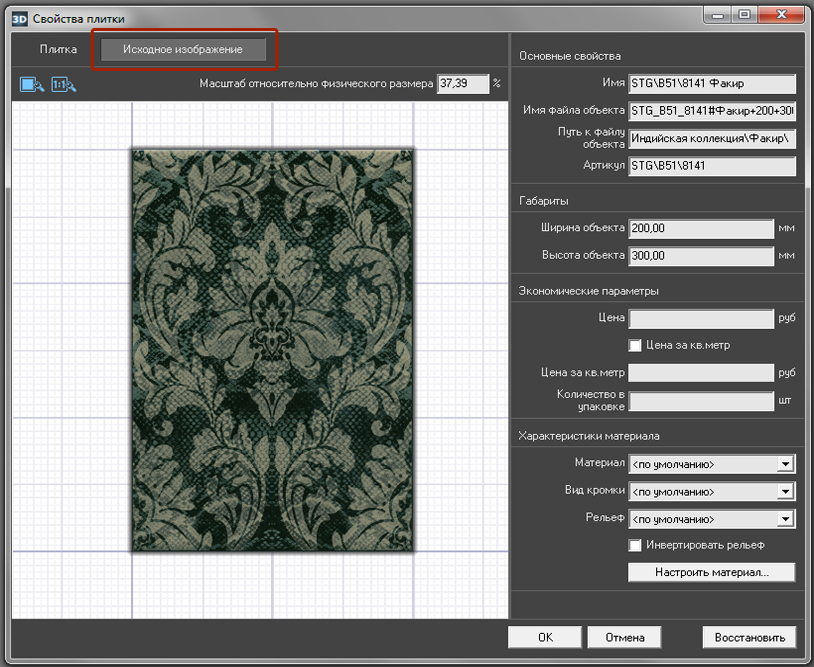Switch to the Плитка tab
Screen dimensions: 814x667
pyautogui.click(x=58, y=49)
